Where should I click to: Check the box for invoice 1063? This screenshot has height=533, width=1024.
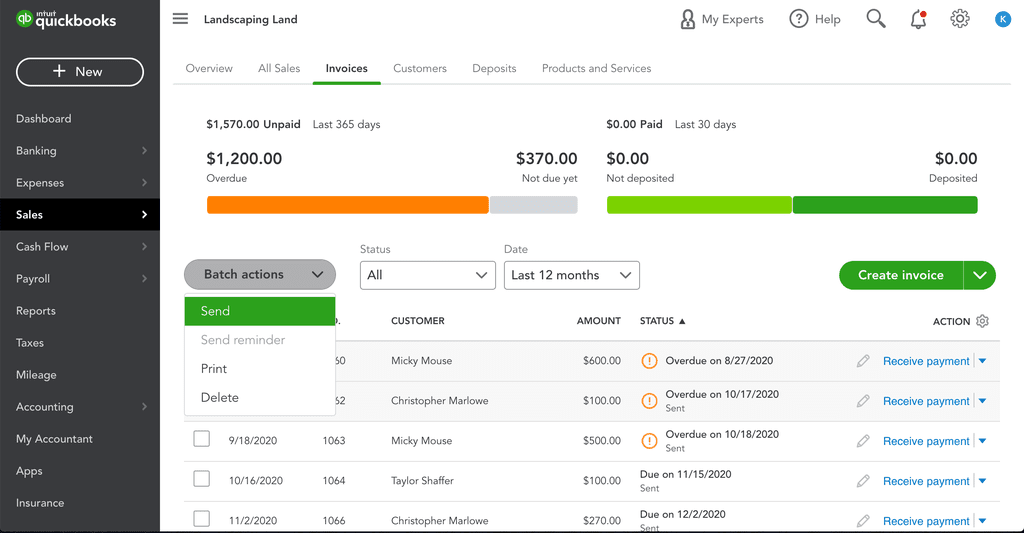click(x=202, y=439)
